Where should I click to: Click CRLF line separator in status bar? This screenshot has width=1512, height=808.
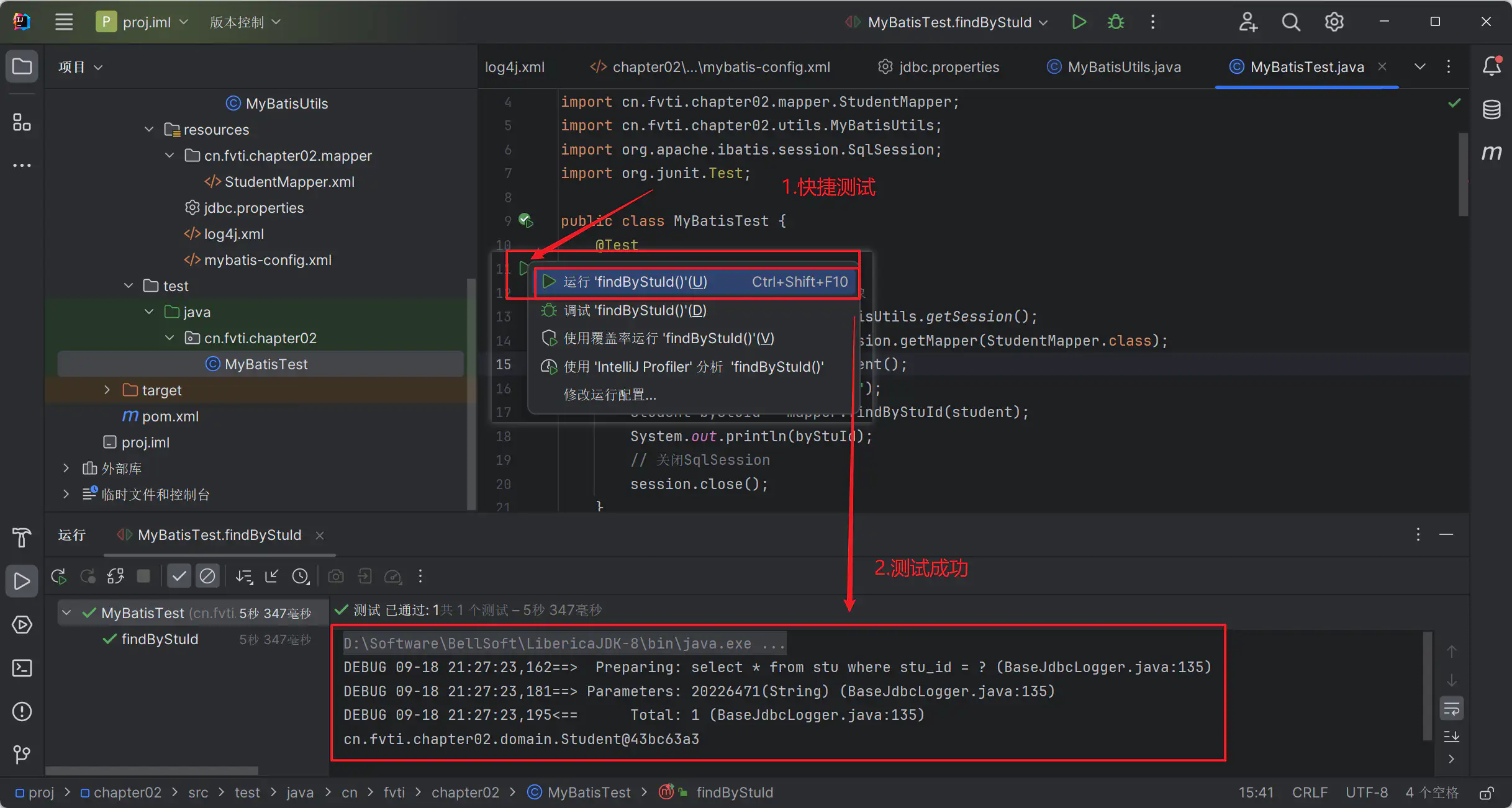(x=1310, y=792)
